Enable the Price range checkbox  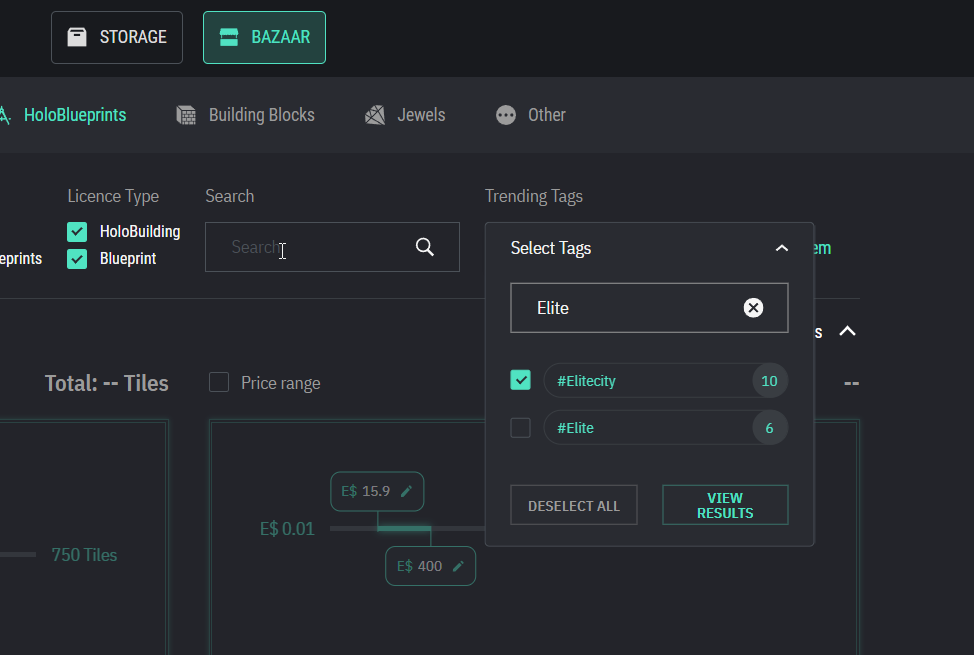(219, 382)
